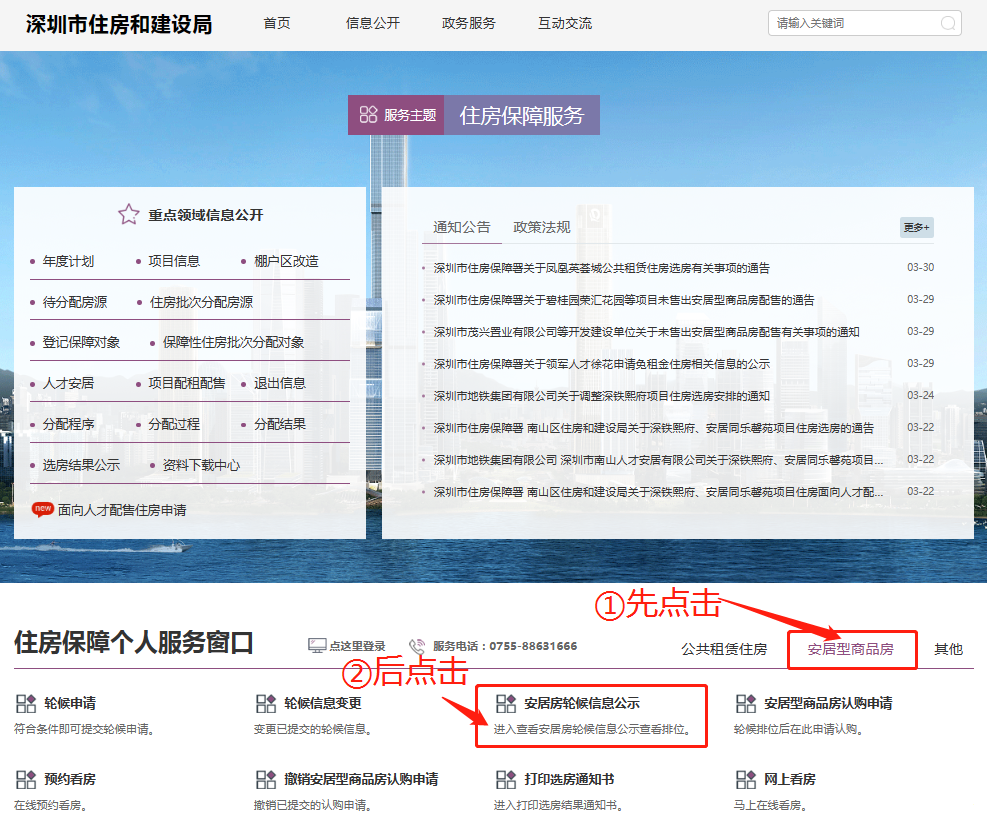This screenshot has width=987, height=833.
Task: Click the phone icon beside 服务电话
Action: click(x=417, y=647)
